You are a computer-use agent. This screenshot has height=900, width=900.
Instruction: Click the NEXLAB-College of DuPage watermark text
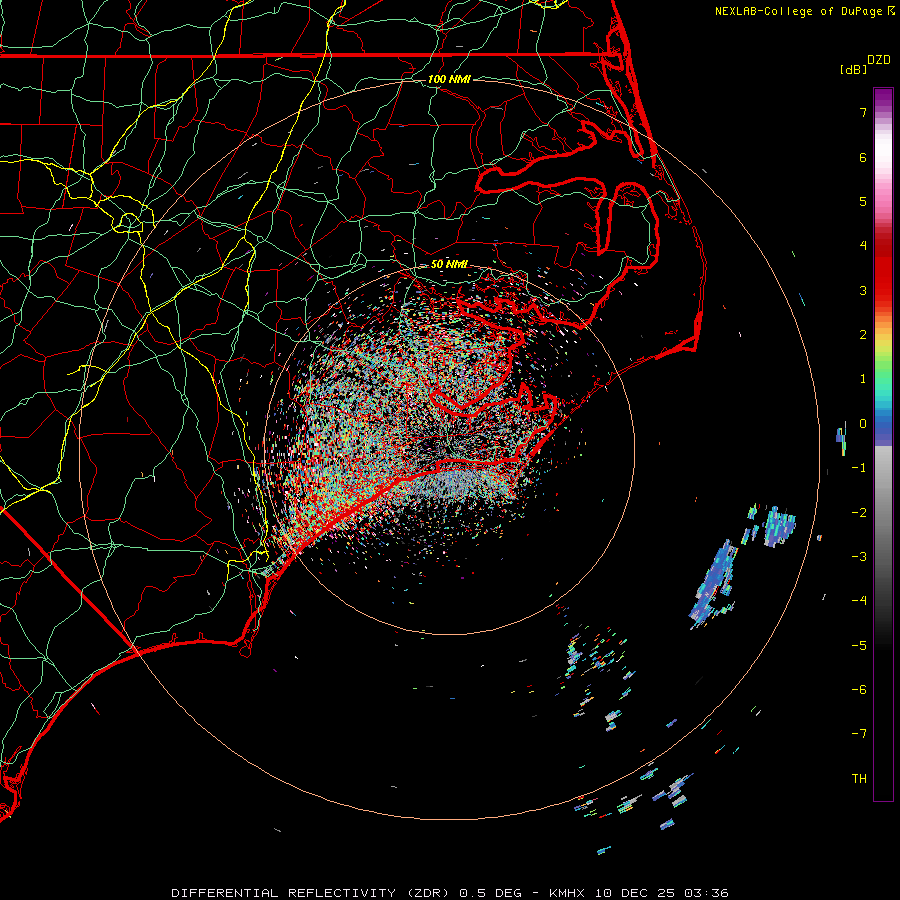[x=798, y=11]
